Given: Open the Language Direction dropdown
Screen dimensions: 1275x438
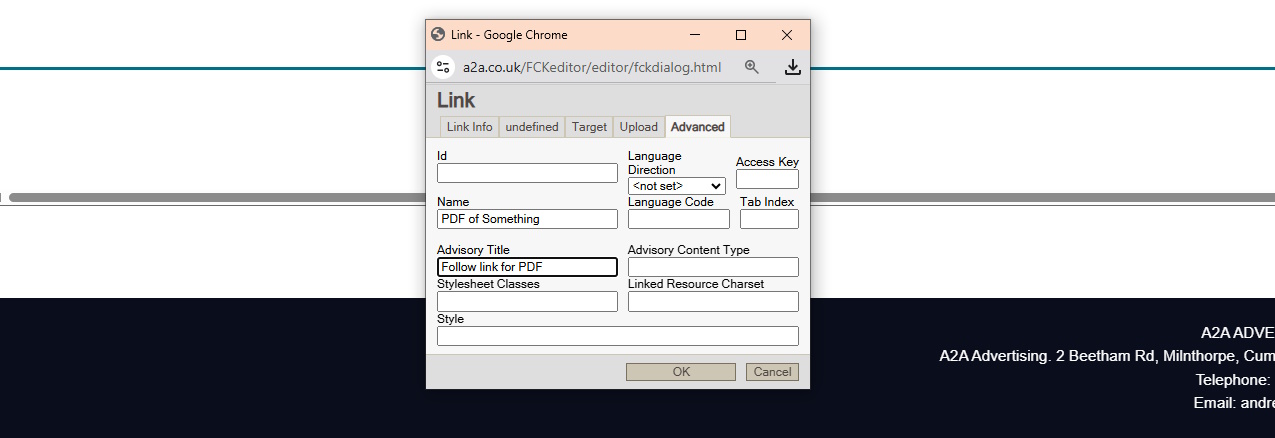Looking at the screenshot, I should (x=676, y=186).
